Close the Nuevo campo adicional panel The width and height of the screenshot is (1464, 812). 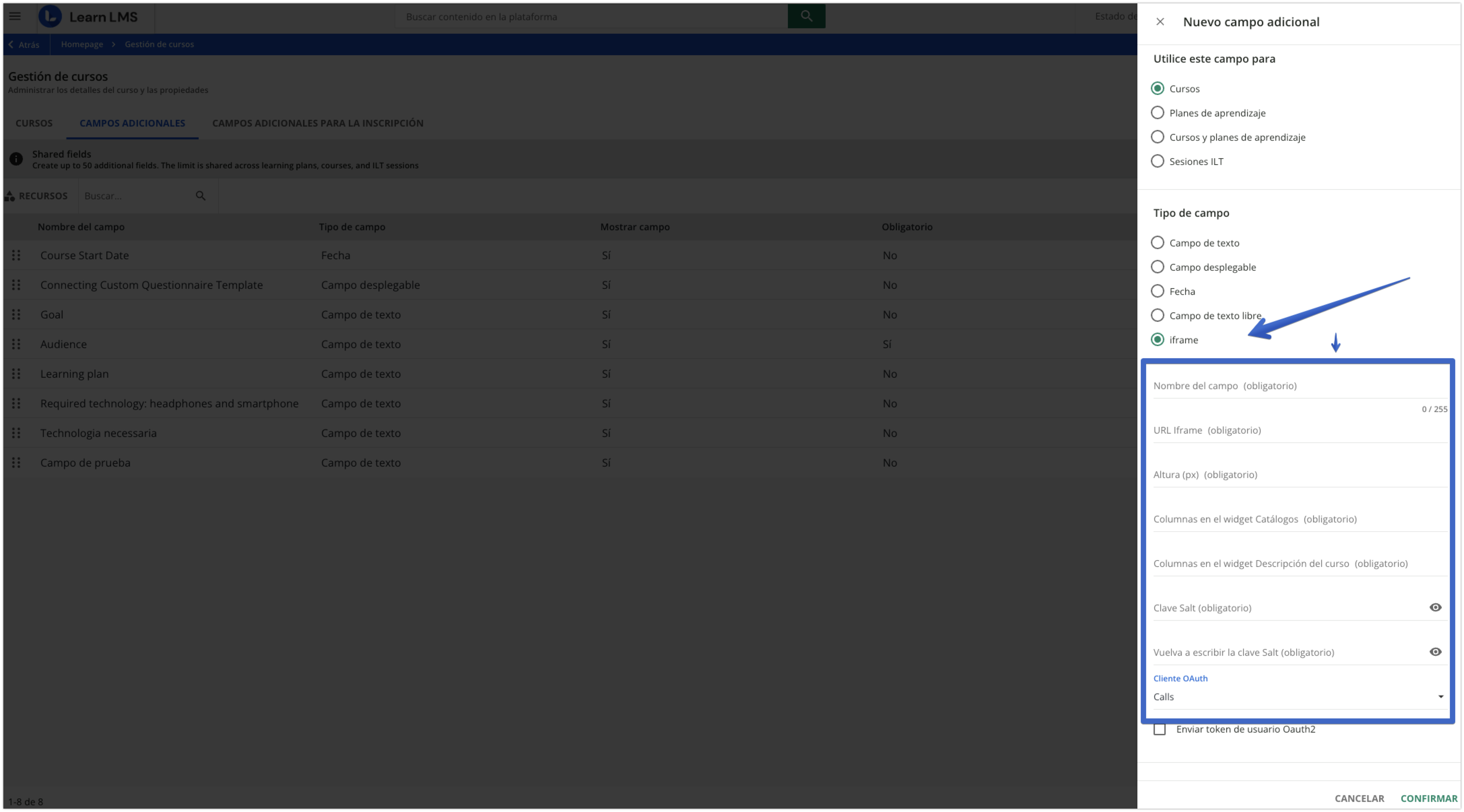1160,22
